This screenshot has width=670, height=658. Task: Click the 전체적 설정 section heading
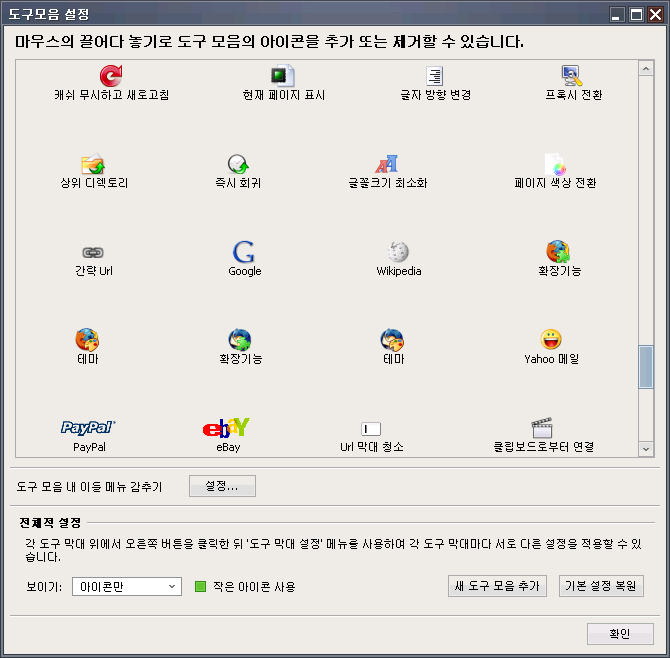click(x=50, y=522)
